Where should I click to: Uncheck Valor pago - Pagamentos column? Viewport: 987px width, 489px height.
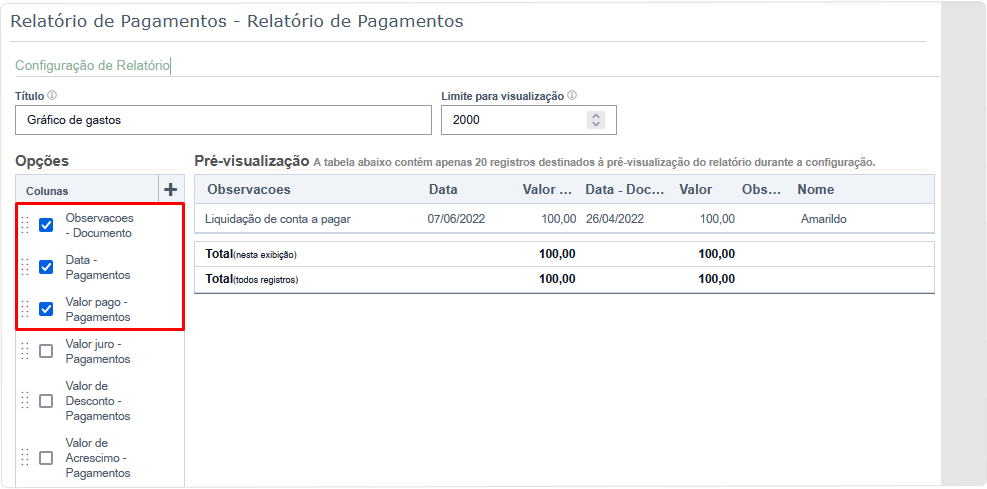pos(46,309)
